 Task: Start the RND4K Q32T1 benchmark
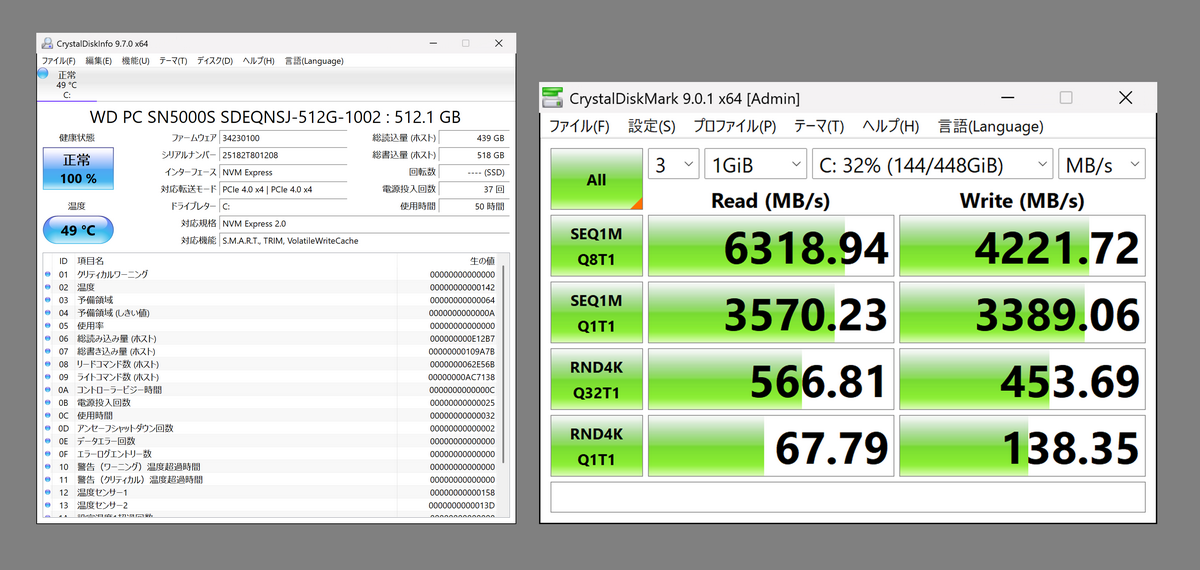coord(596,379)
